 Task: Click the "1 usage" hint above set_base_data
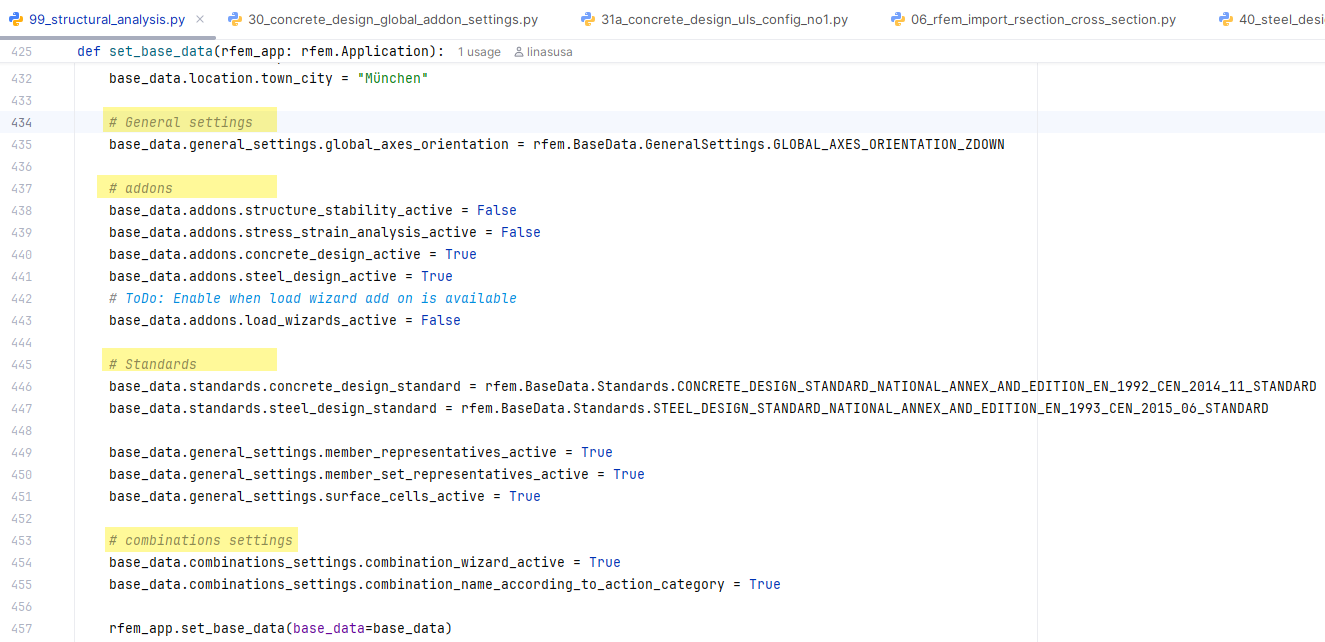pyautogui.click(x=478, y=51)
